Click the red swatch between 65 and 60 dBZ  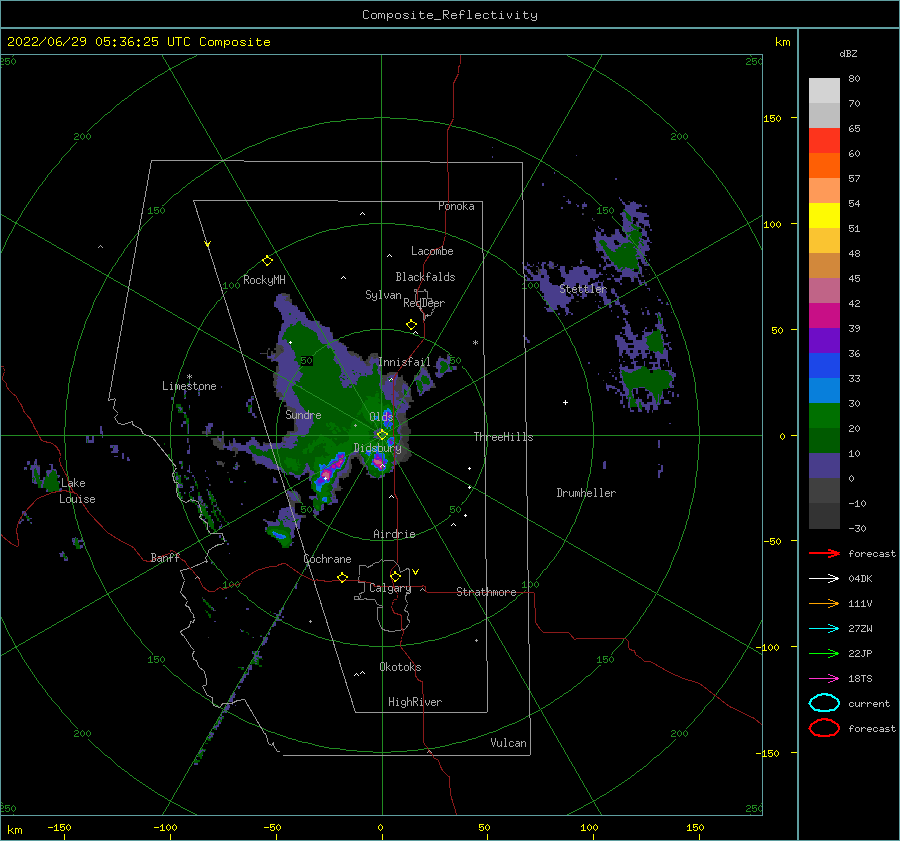click(x=824, y=141)
